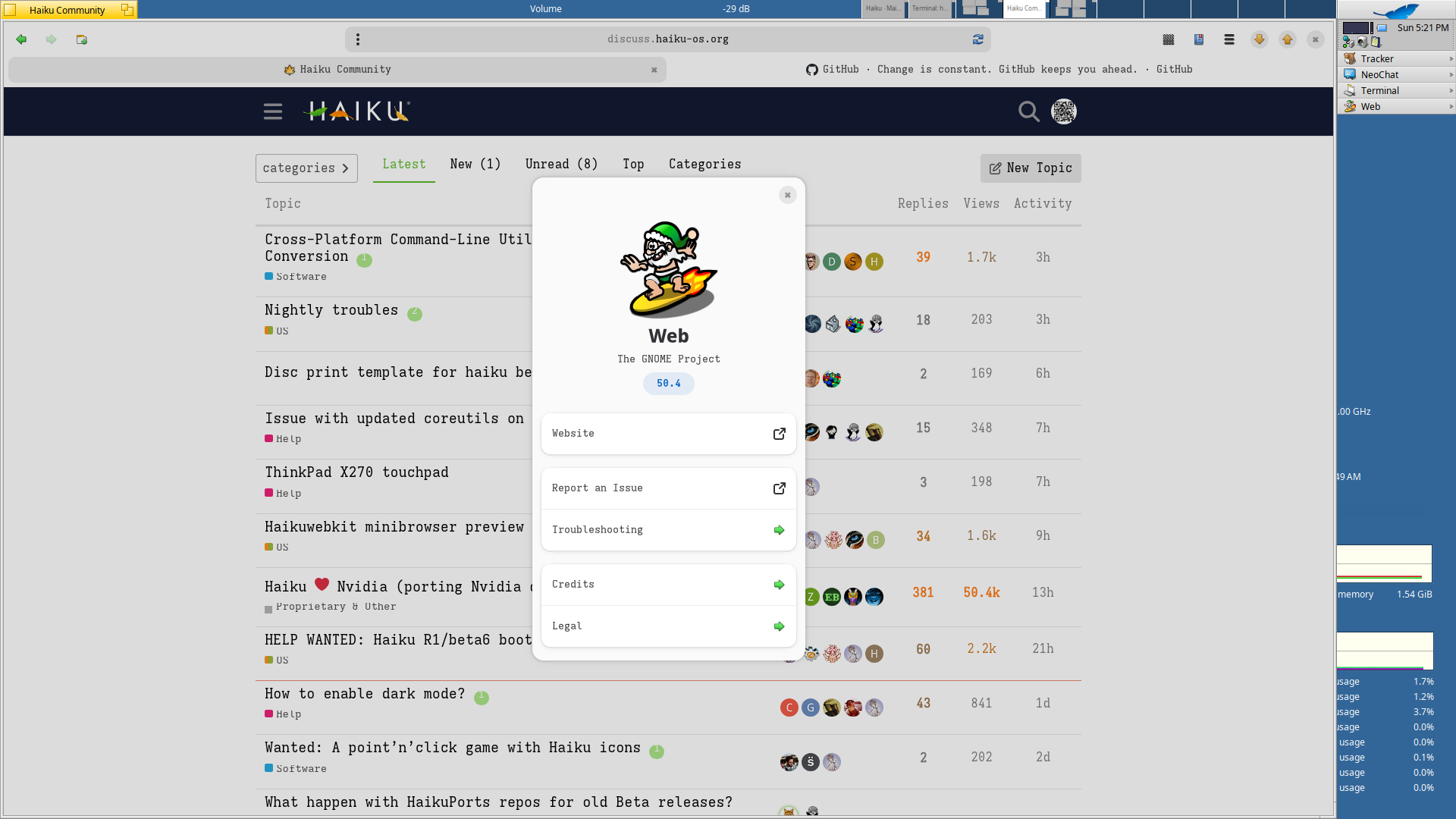Sort topics by the Replies column header
Screen dimensions: 1456x819
923,204
